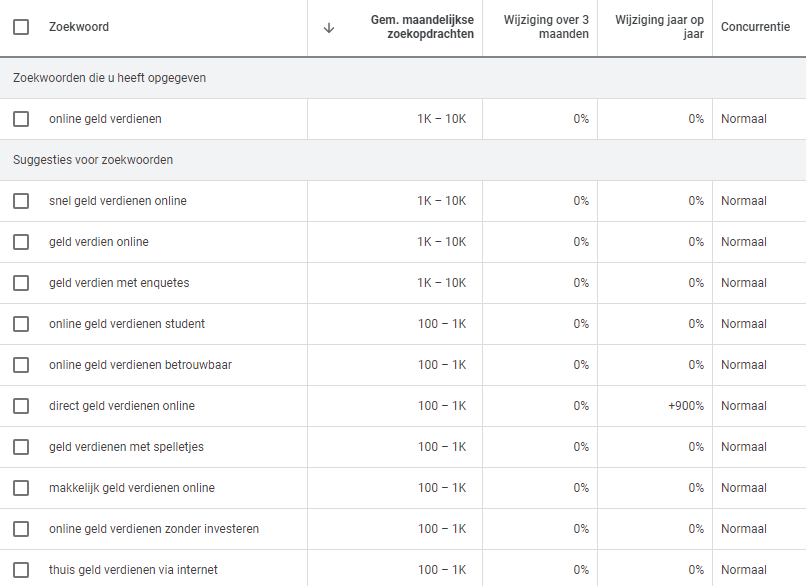
Task: Click keyword 'makkelijk geld verdienen online'
Action: (x=132, y=488)
